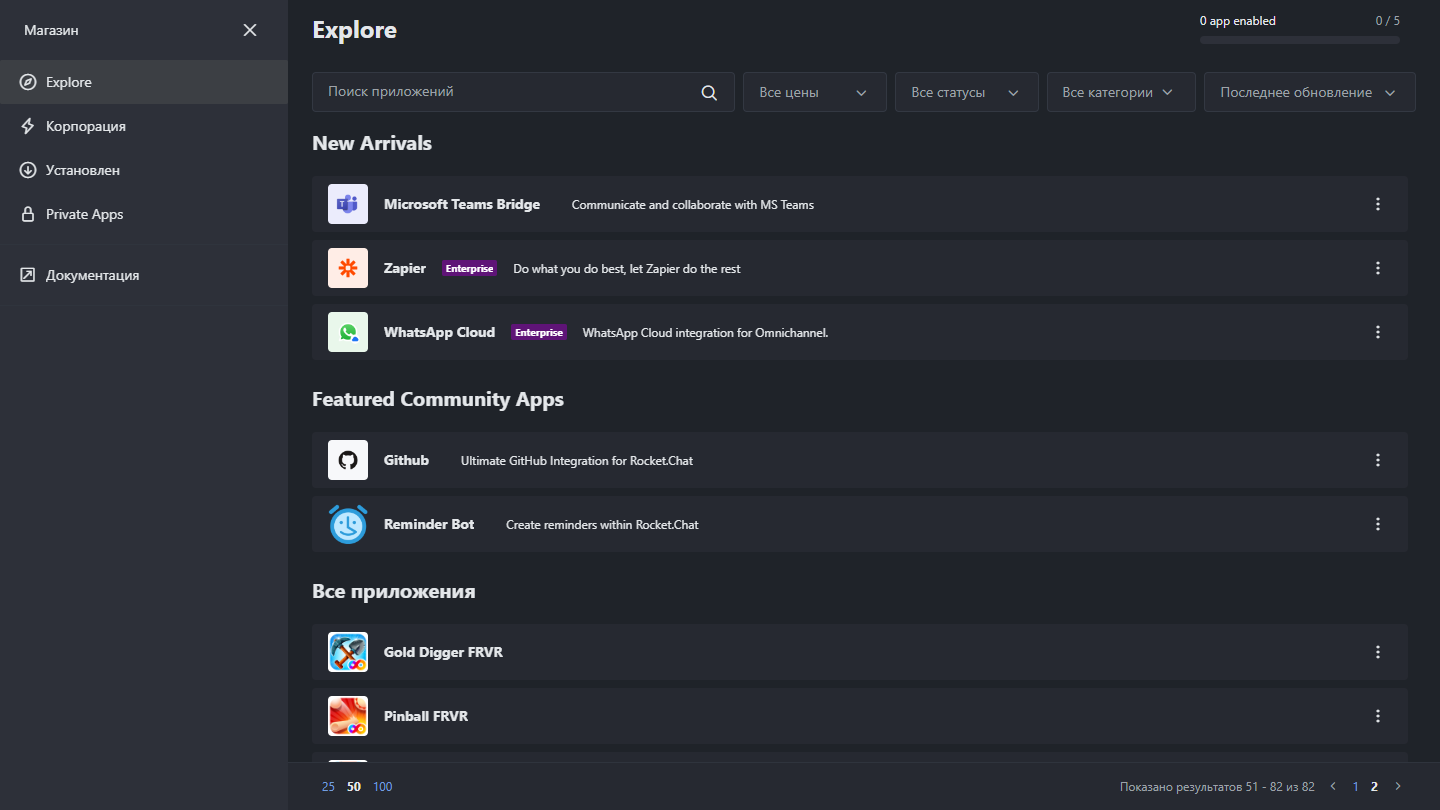Click the Microsoft Teams Bridge app icon
Viewport: 1440px width, 810px height.
tap(348, 204)
